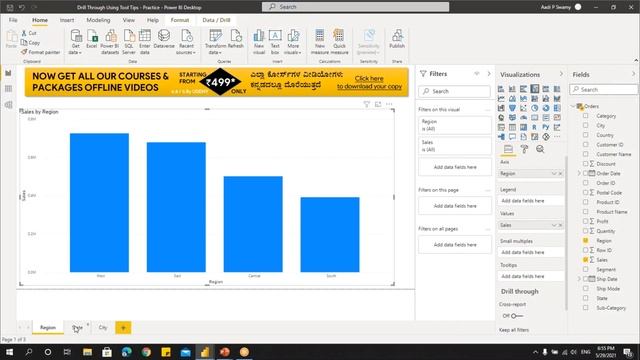The height and width of the screenshot is (360, 640).
Task: Check the City field
Action: tap(586, 125)
